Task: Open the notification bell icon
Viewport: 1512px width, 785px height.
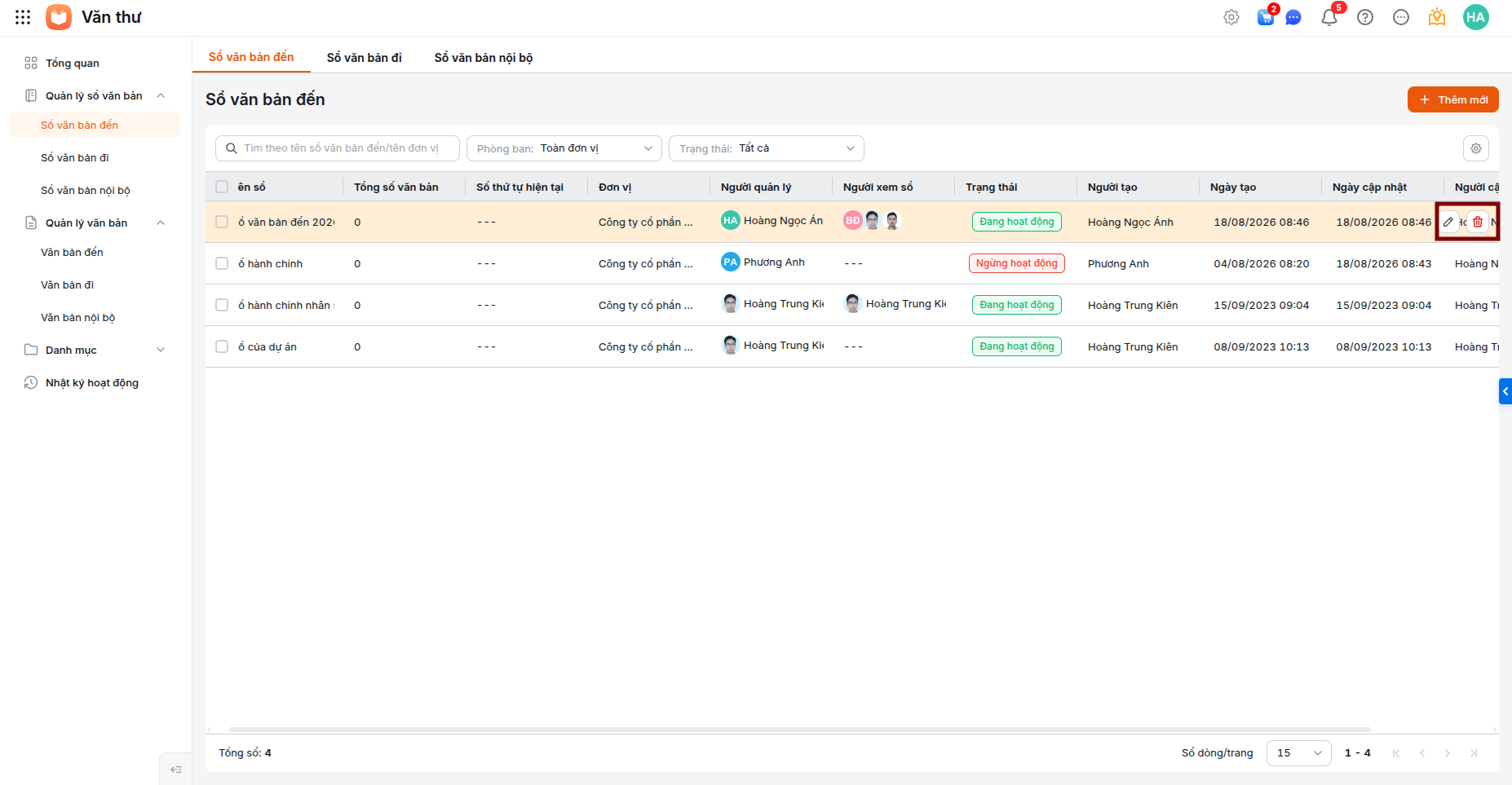Action: point(1329,17)
